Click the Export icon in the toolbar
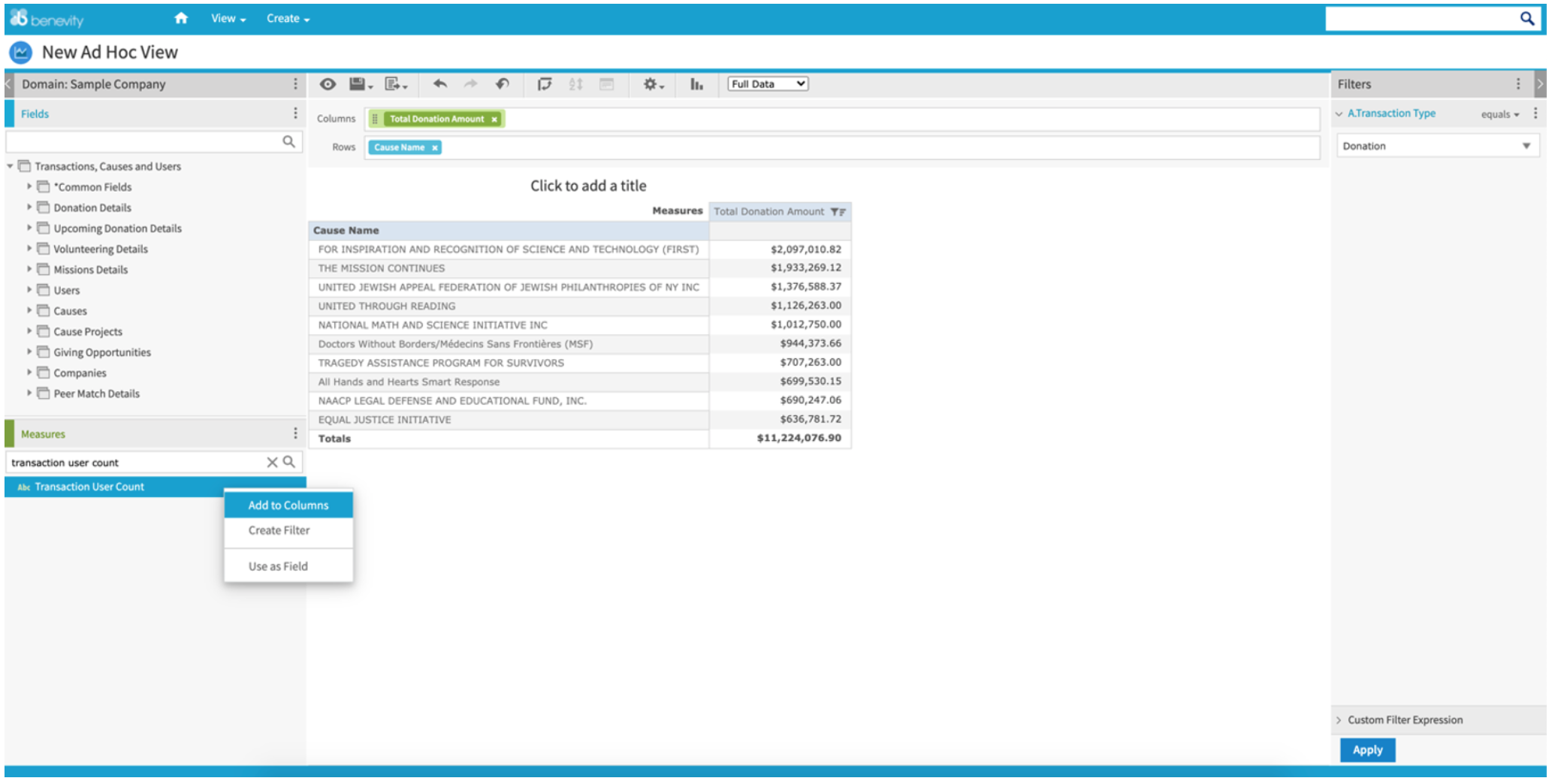Viewport: 1552px width, 784px height. (391, 84)
